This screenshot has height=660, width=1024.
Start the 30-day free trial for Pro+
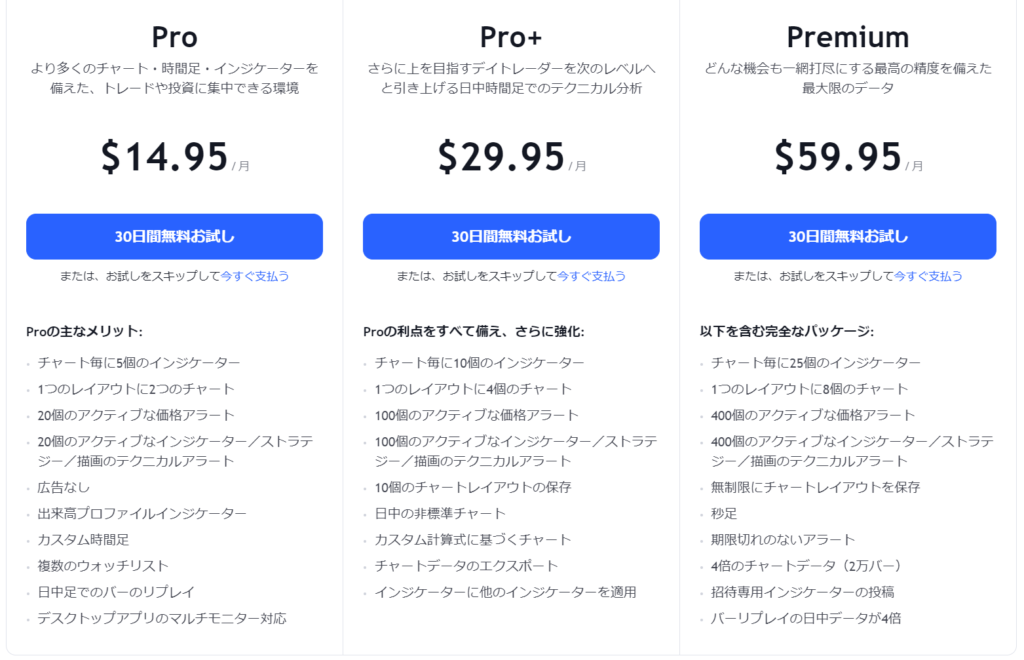[x=511, y=236]
